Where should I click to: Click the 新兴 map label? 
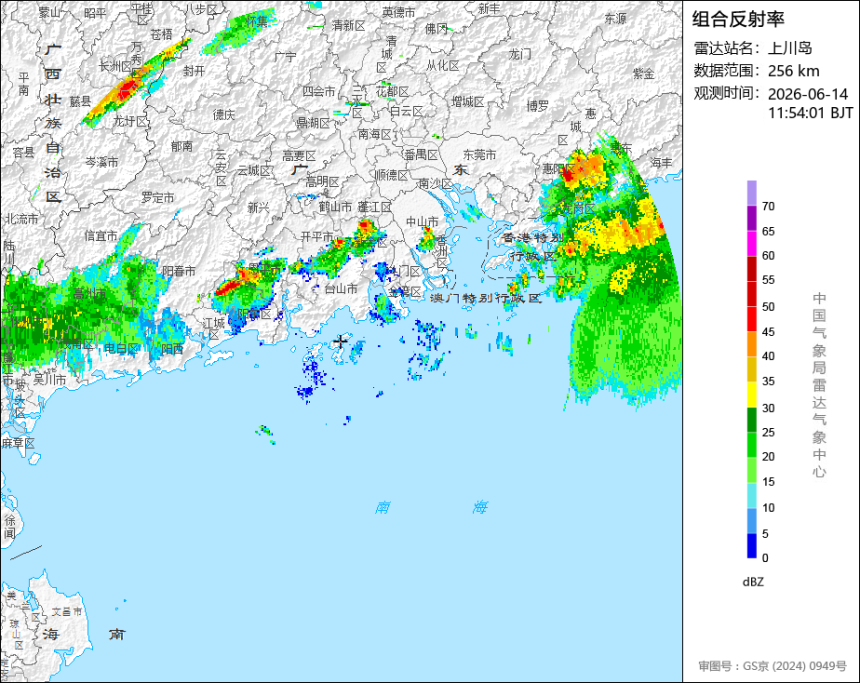(x=258, y=208)
